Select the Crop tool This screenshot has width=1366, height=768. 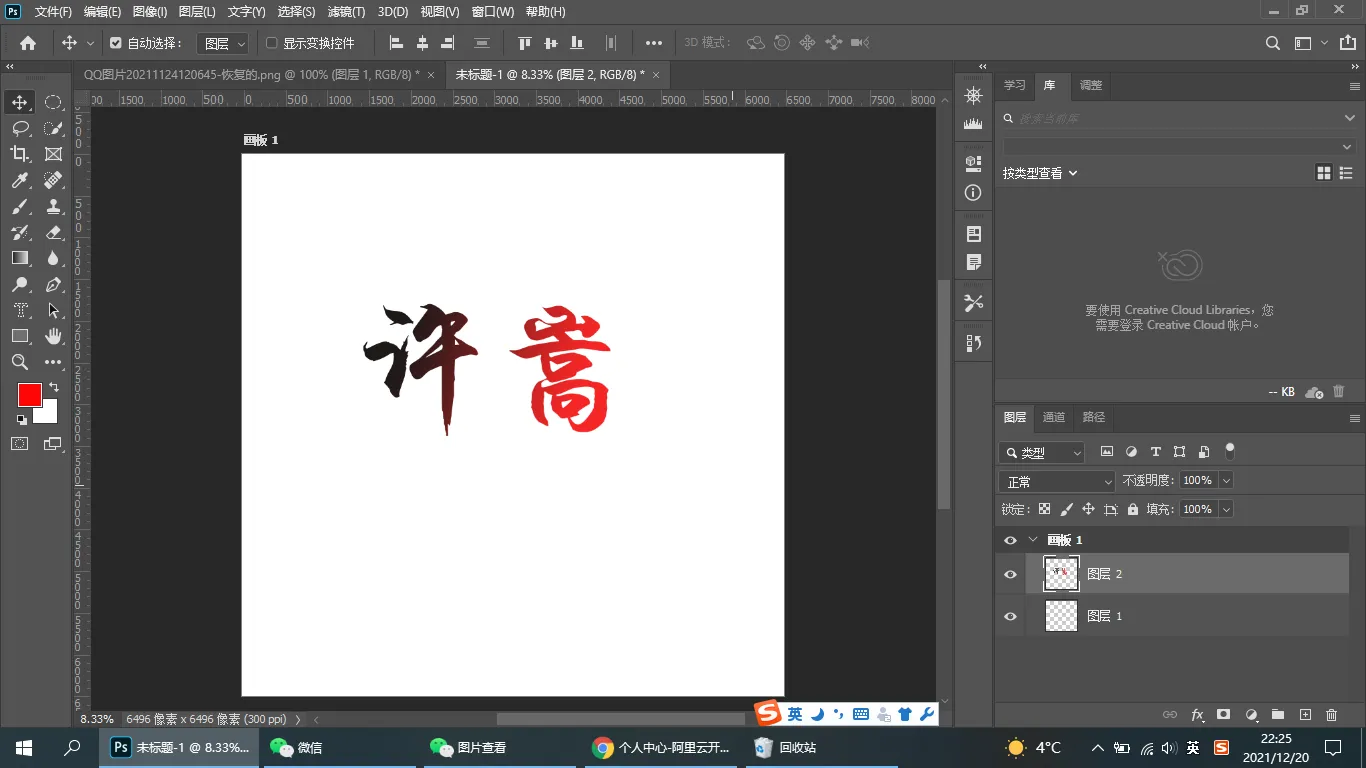pyautogui.click(x=20, y=154)
